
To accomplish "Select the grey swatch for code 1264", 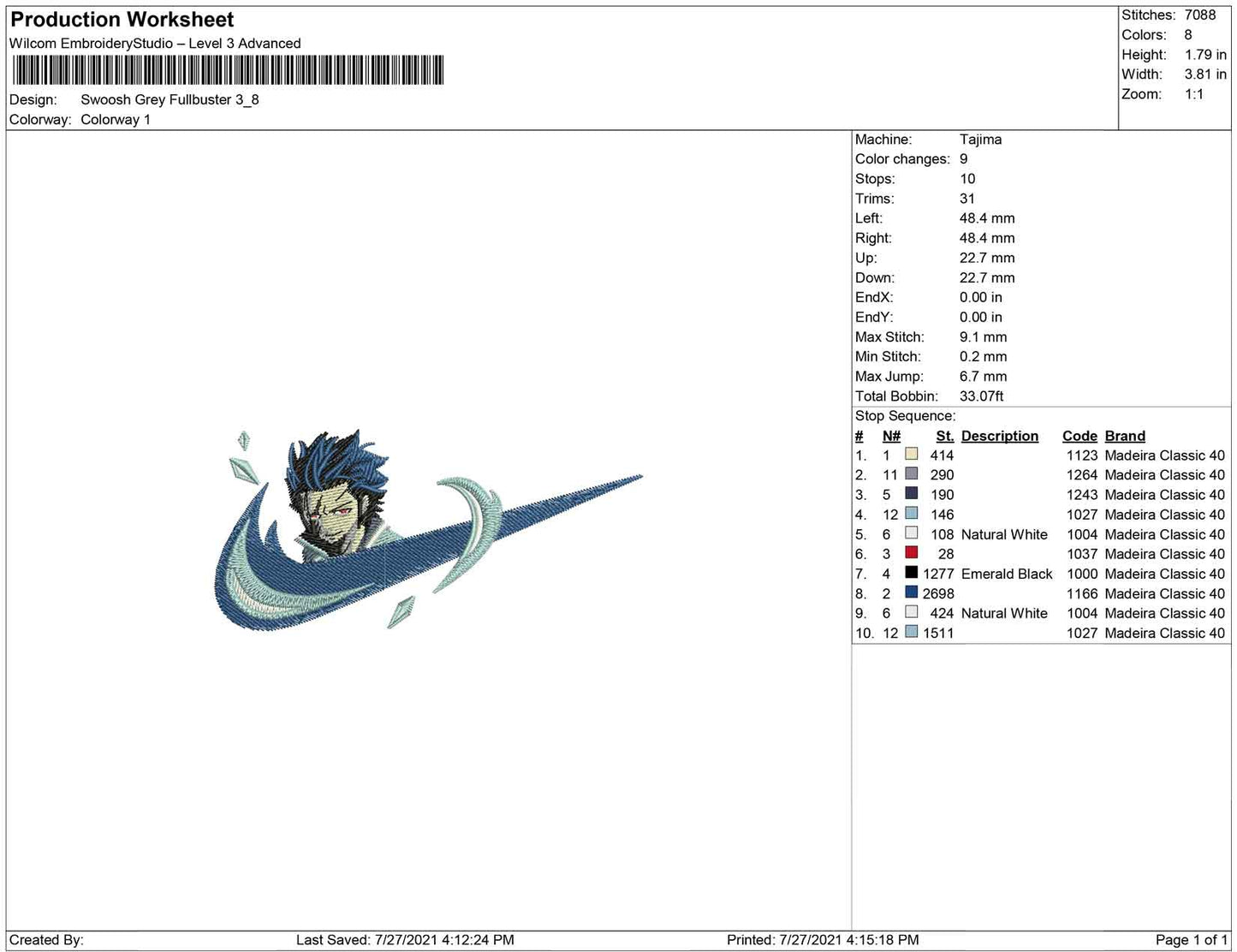I will coord(912,474).
